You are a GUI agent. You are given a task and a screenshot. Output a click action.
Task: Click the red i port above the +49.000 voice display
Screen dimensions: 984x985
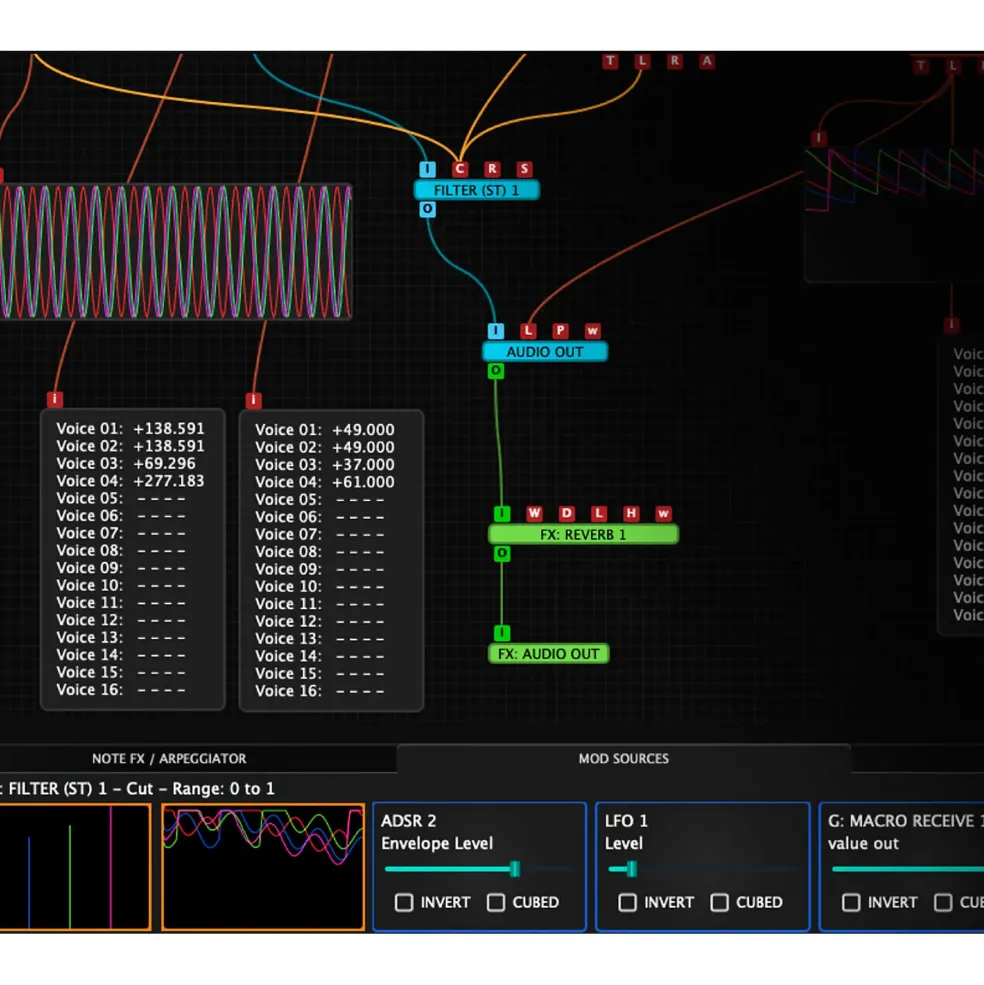pyautogui.click(x=254, y=400)
